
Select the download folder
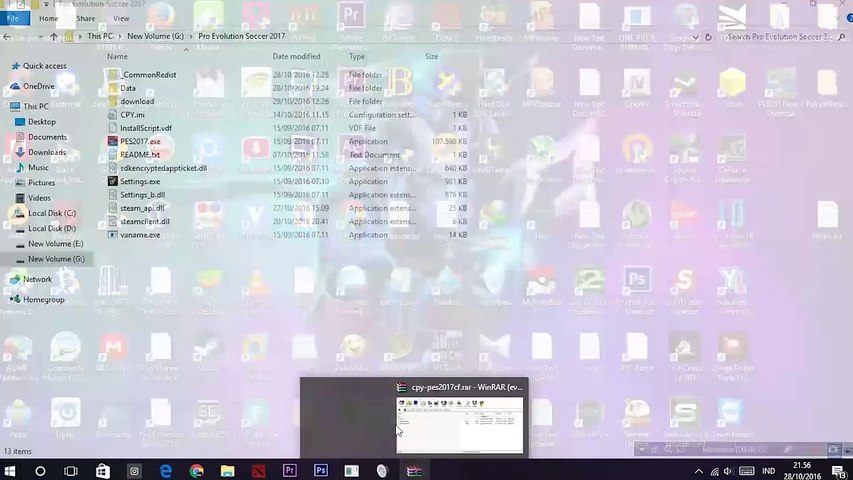pos(137,101)
